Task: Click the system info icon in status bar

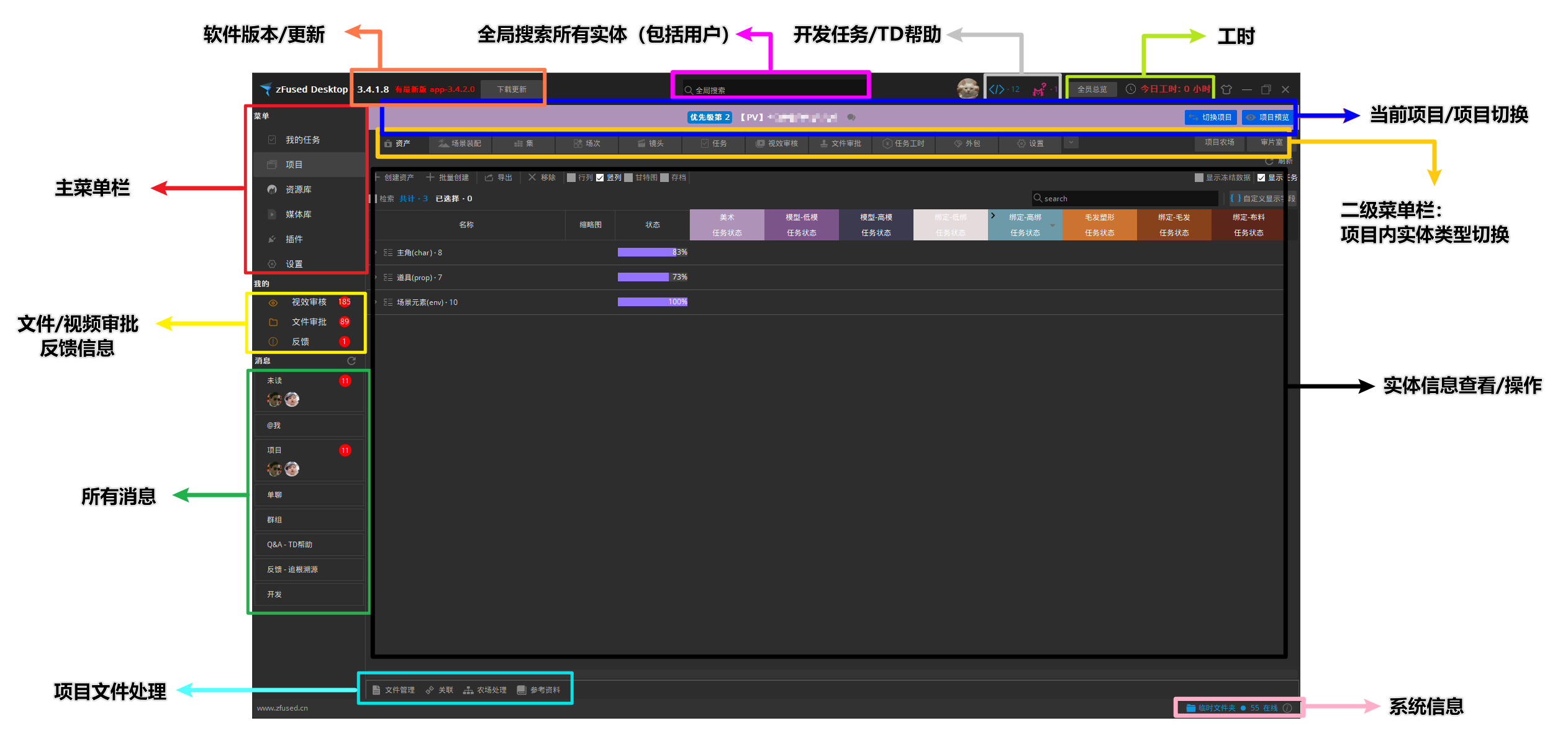Action: (1287, 707)
